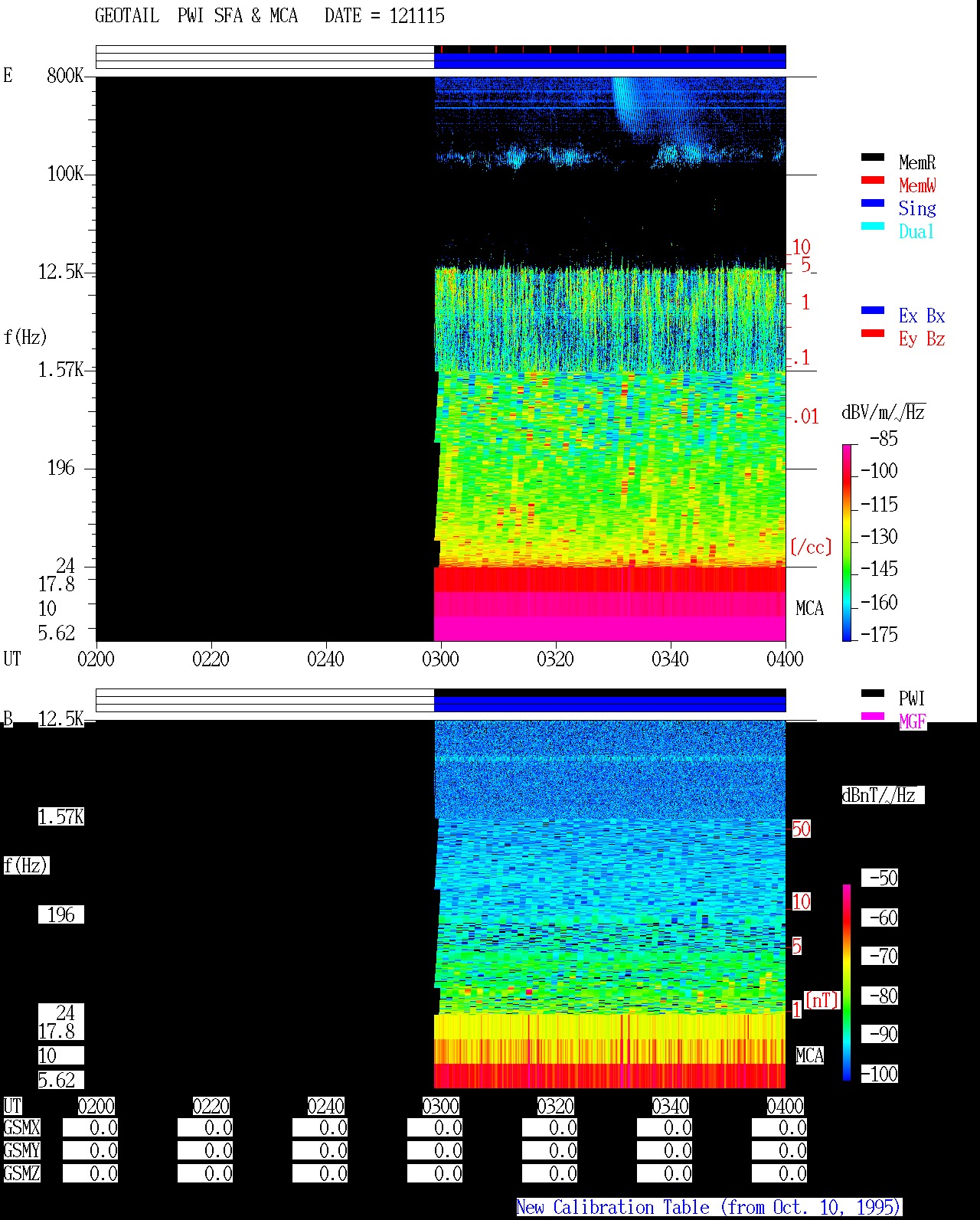
Task: Choose the cyan Dual legend swatch
Action: click(873, 227)
